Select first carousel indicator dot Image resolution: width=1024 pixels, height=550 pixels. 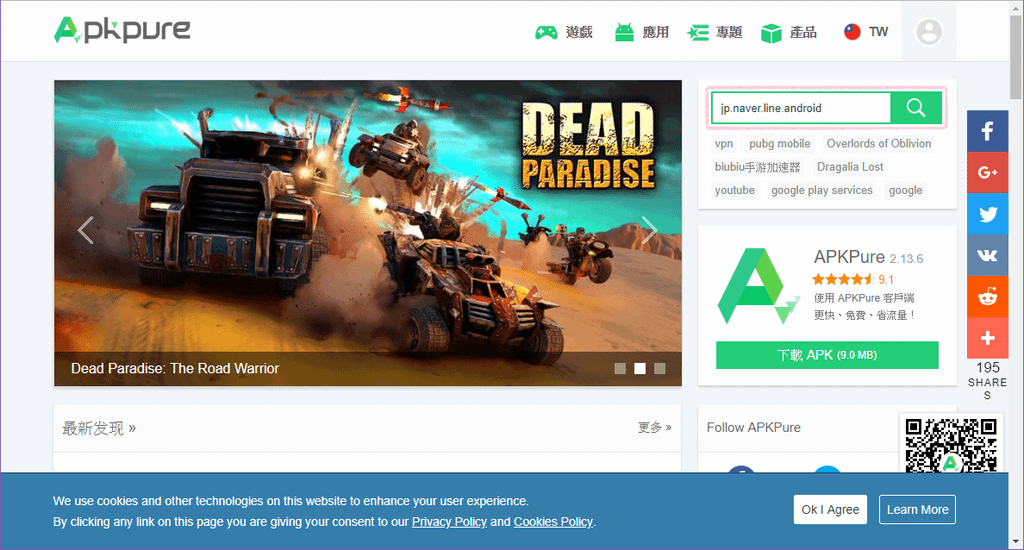coord(620,368)
